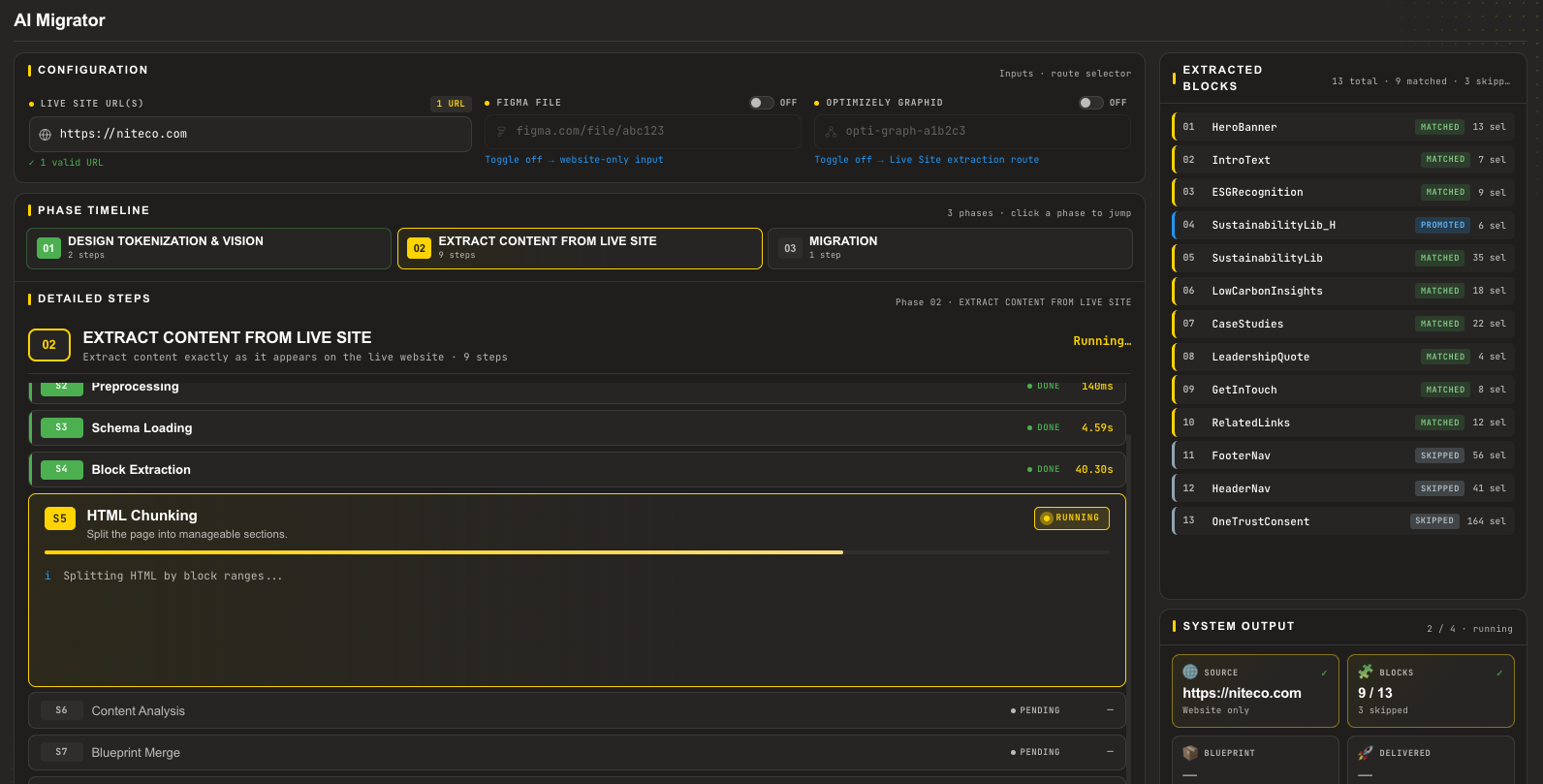Viewport: 1543px width, 784px height.
Task: Click the DELIVERED rocket icon
Action: (1366, 752)
